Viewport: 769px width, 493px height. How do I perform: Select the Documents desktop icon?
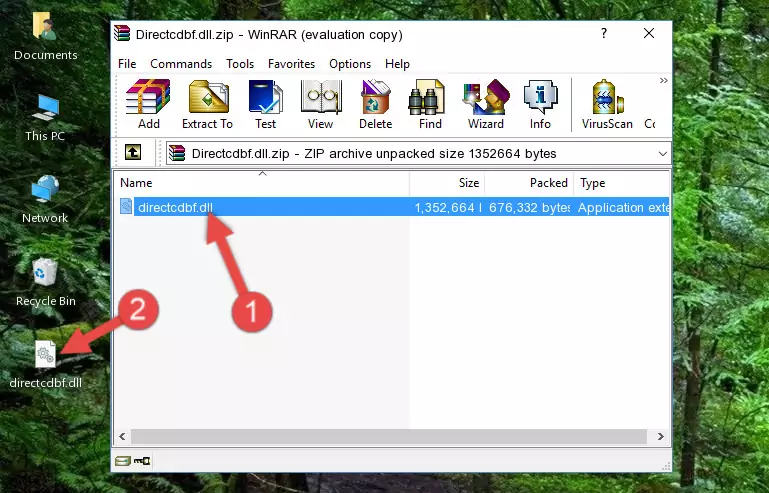[x=46, y=37]
